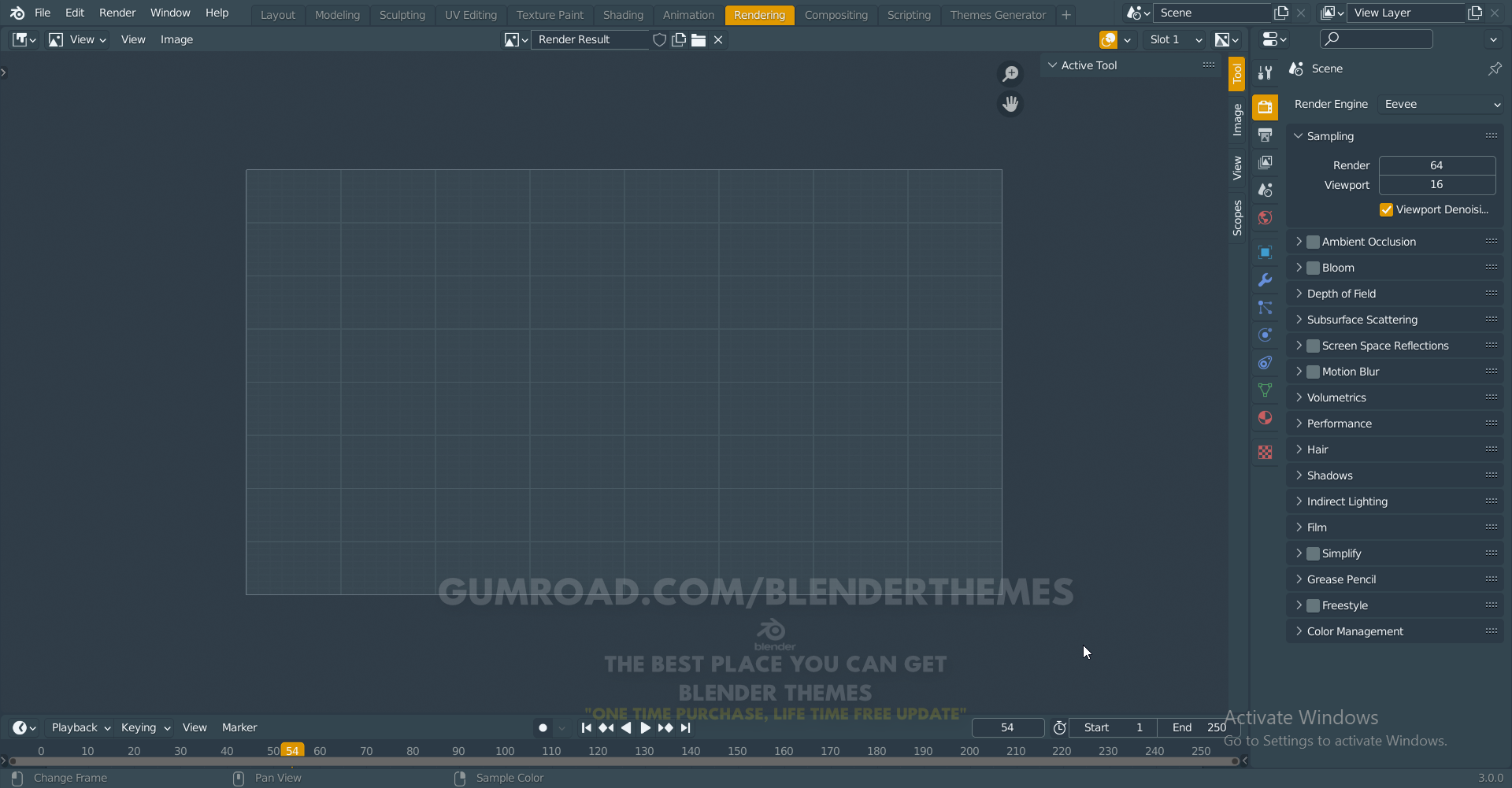Open the Slot 1 dropdown

pyautogui.click(x=1176, y=39)
